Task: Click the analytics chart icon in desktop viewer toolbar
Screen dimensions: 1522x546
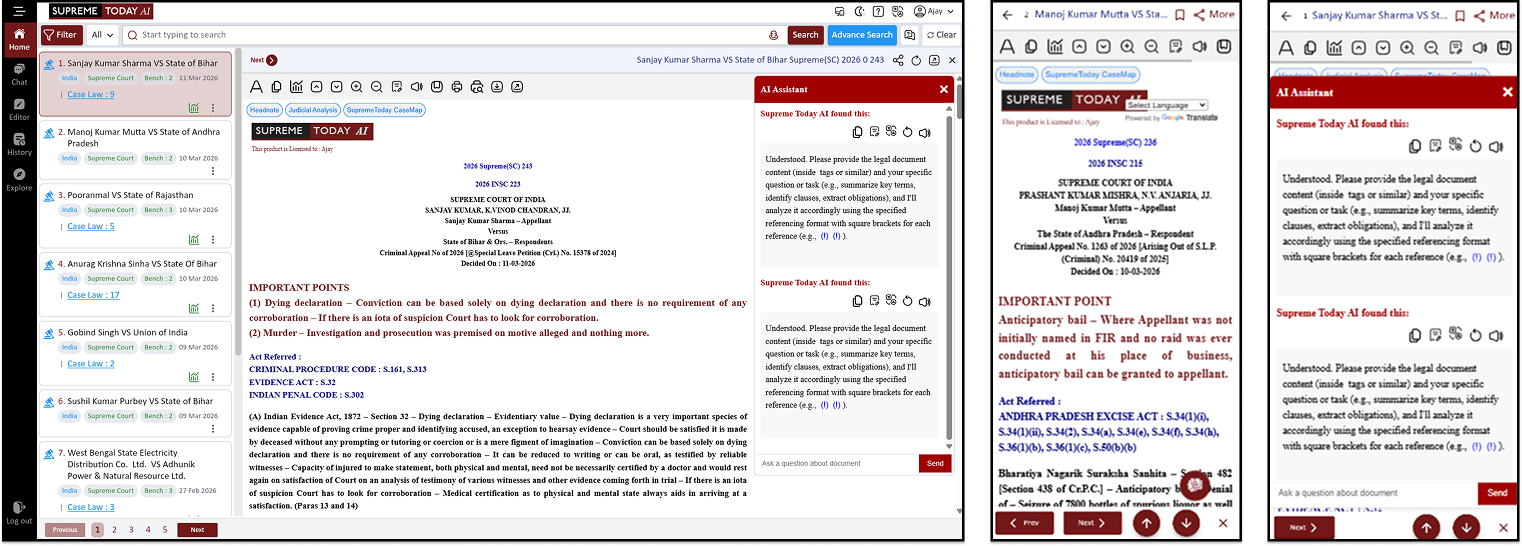Action: [x=297, y=87]
